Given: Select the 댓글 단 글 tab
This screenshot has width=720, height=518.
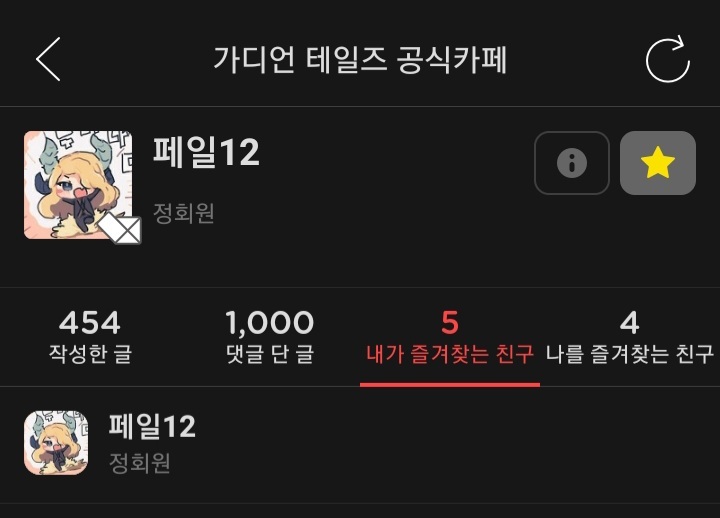Looking at the screenshot, I should (270, 337).
